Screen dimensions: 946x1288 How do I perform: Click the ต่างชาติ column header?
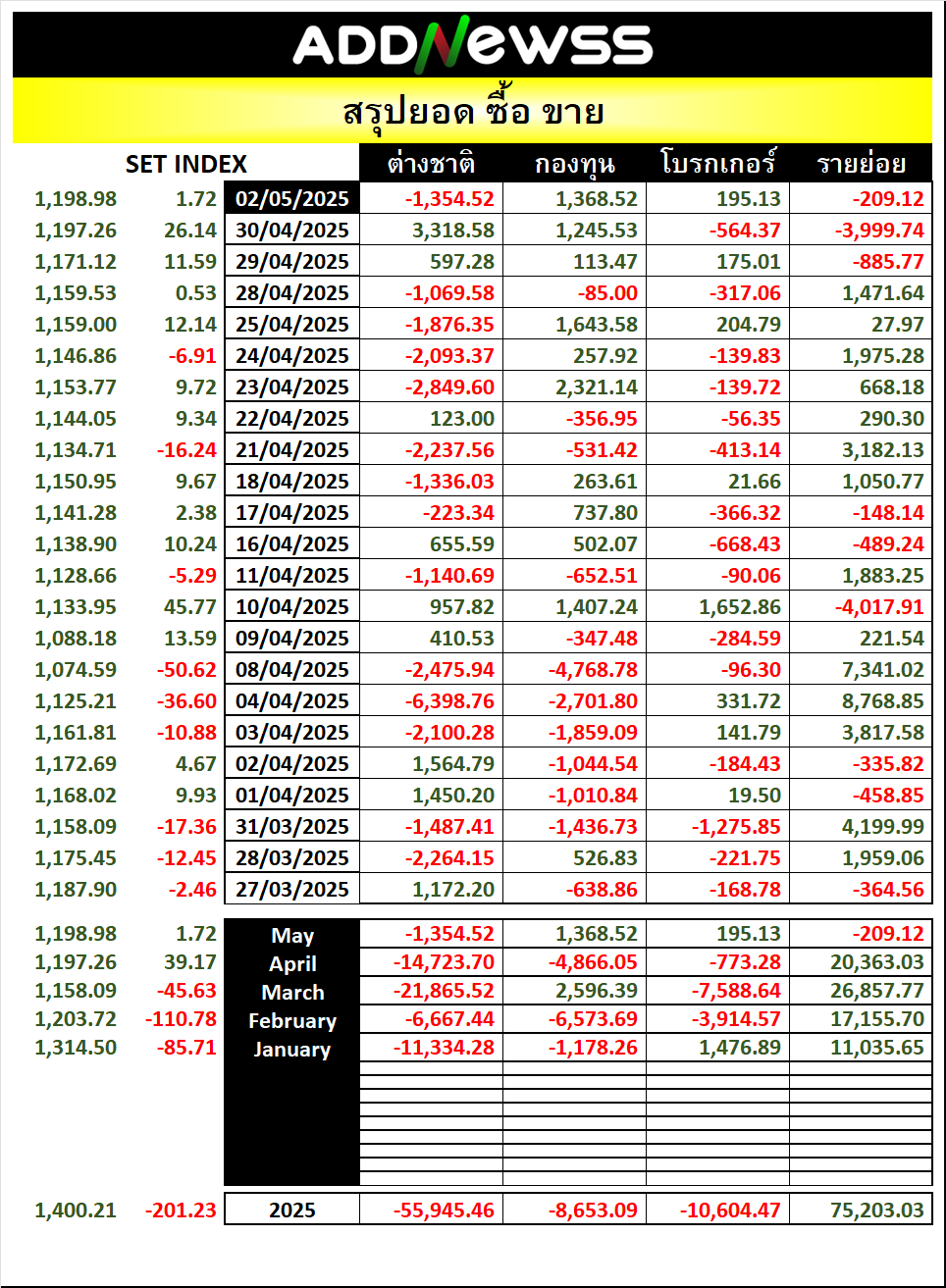pos(431,163)
